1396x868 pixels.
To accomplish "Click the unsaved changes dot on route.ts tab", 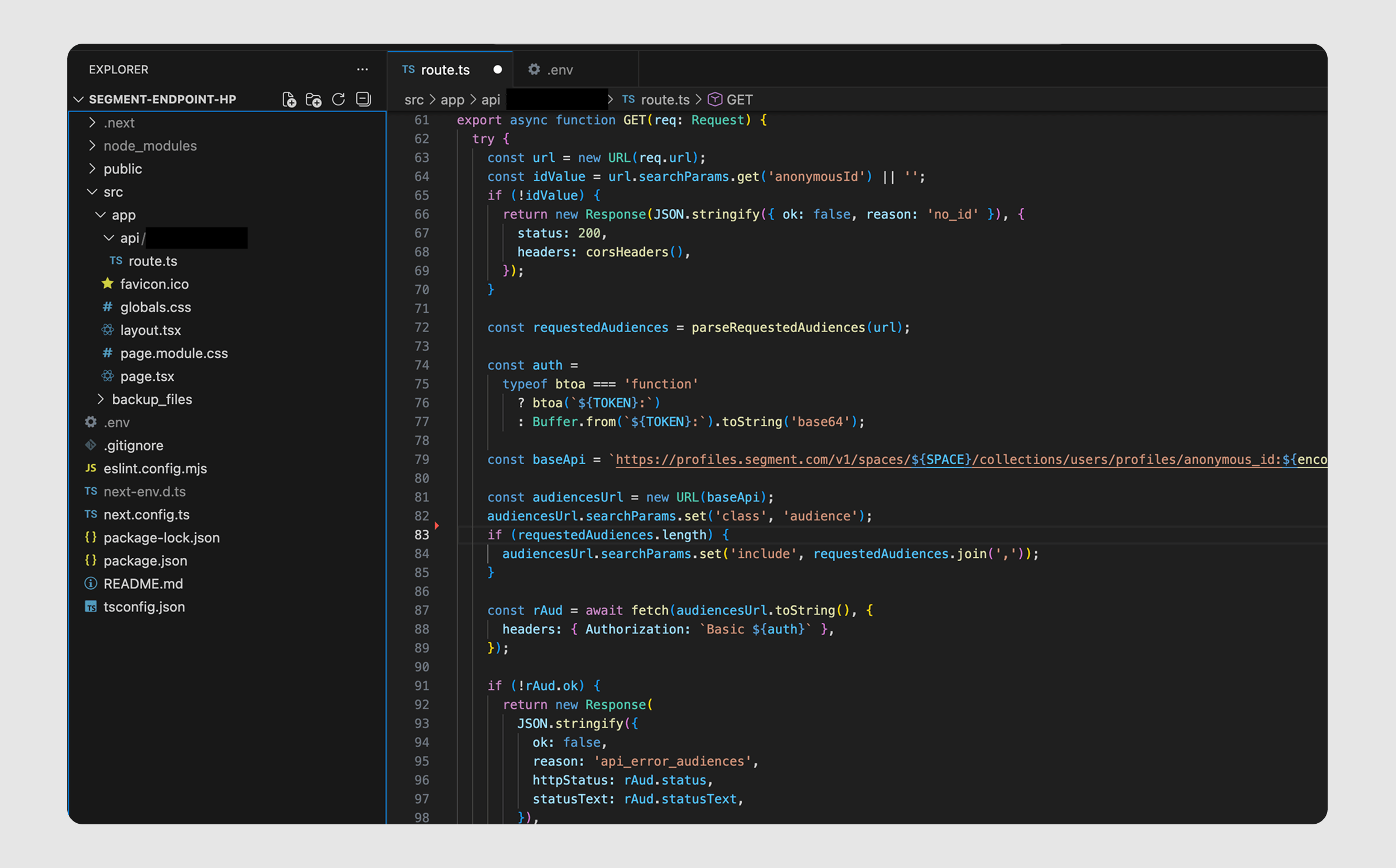I will tap(497, 69).
